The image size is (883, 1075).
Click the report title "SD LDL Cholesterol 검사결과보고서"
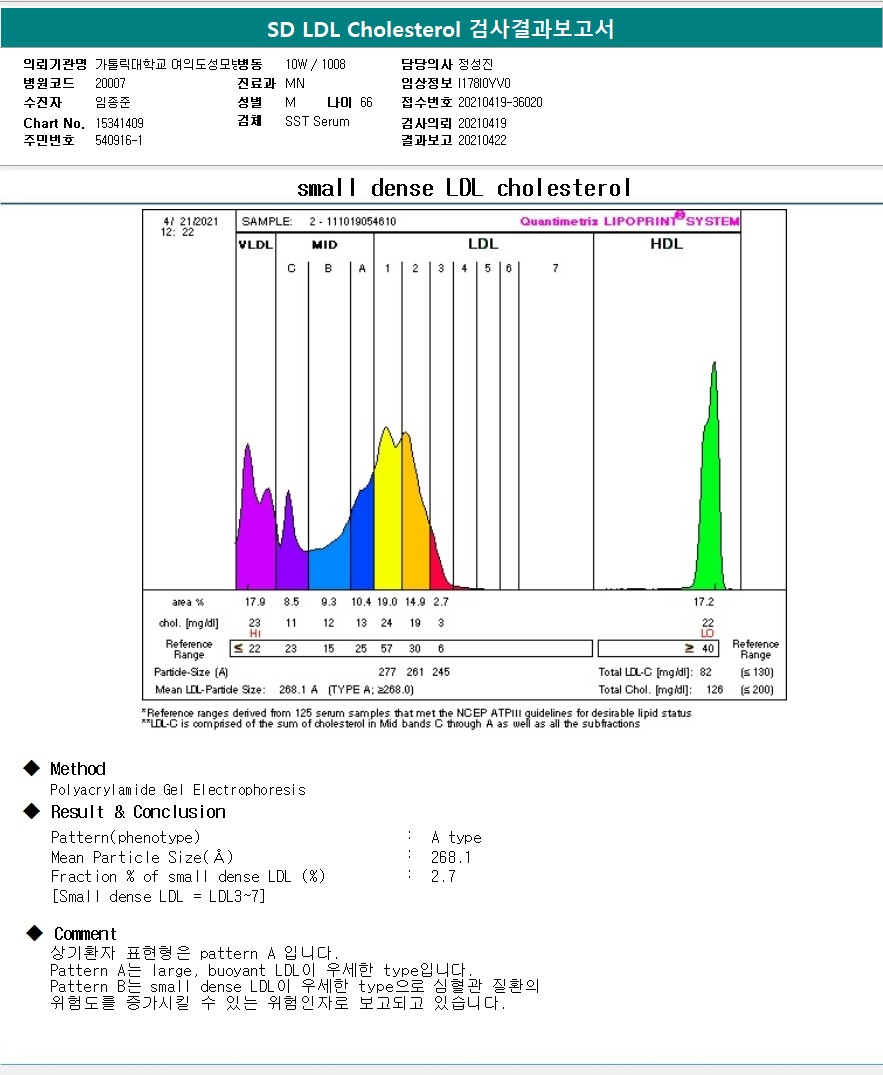tap(441, 29)
